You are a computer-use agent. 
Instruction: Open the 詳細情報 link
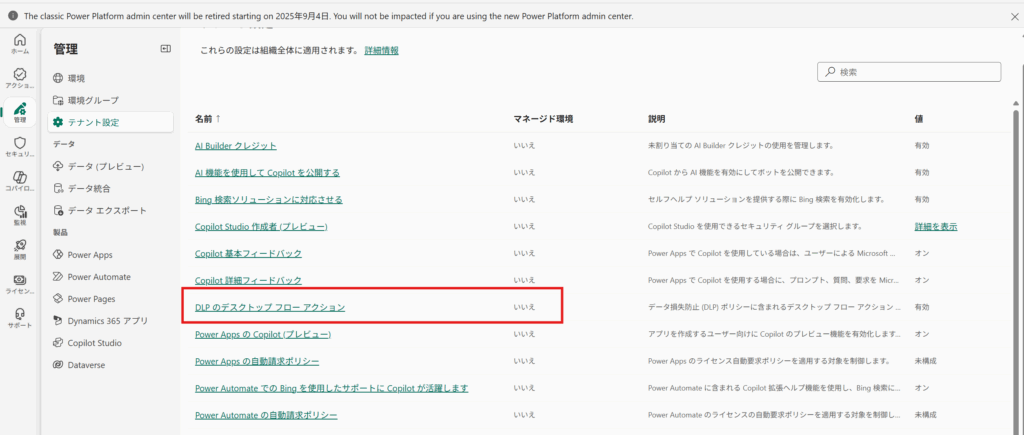tap(381, 49)
